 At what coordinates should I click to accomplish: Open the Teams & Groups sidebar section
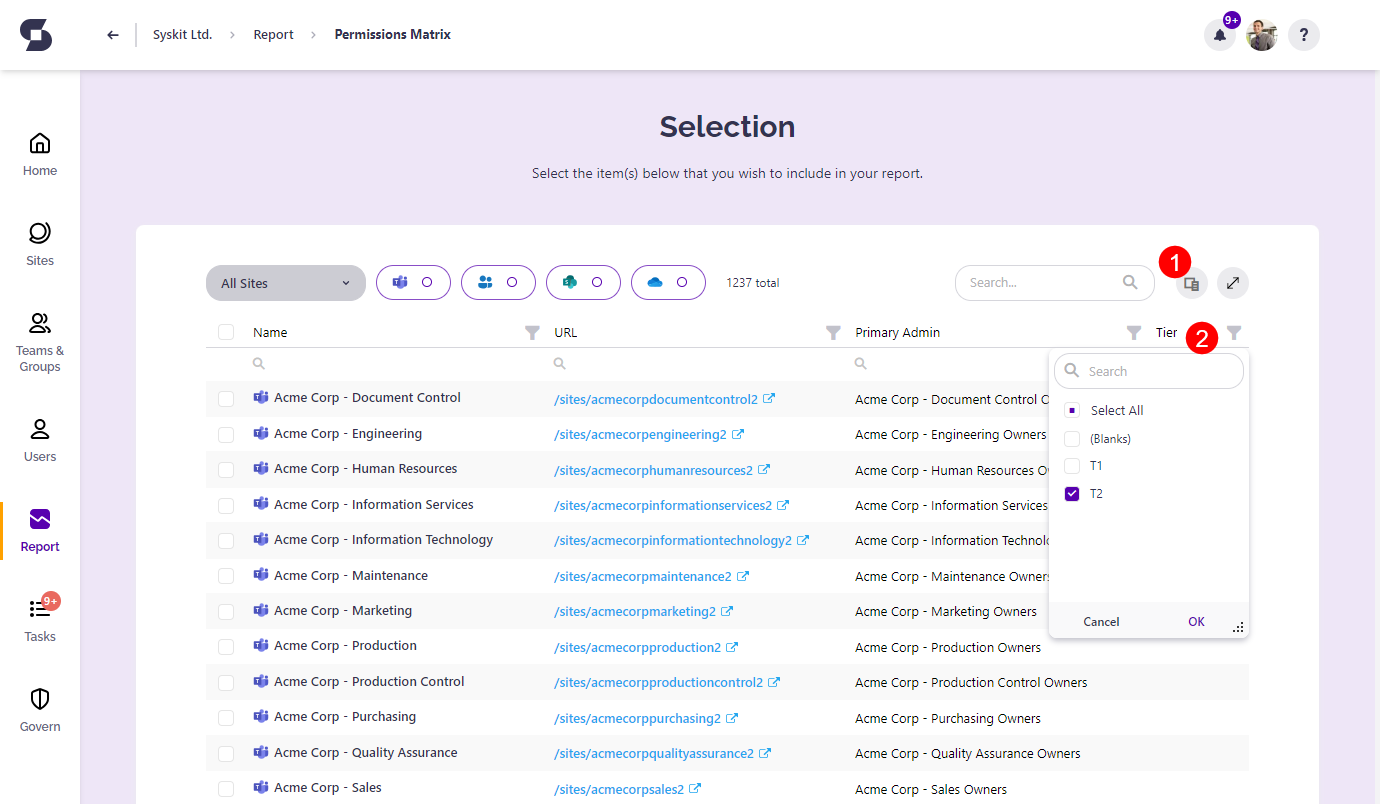click(x=39, y=340)
